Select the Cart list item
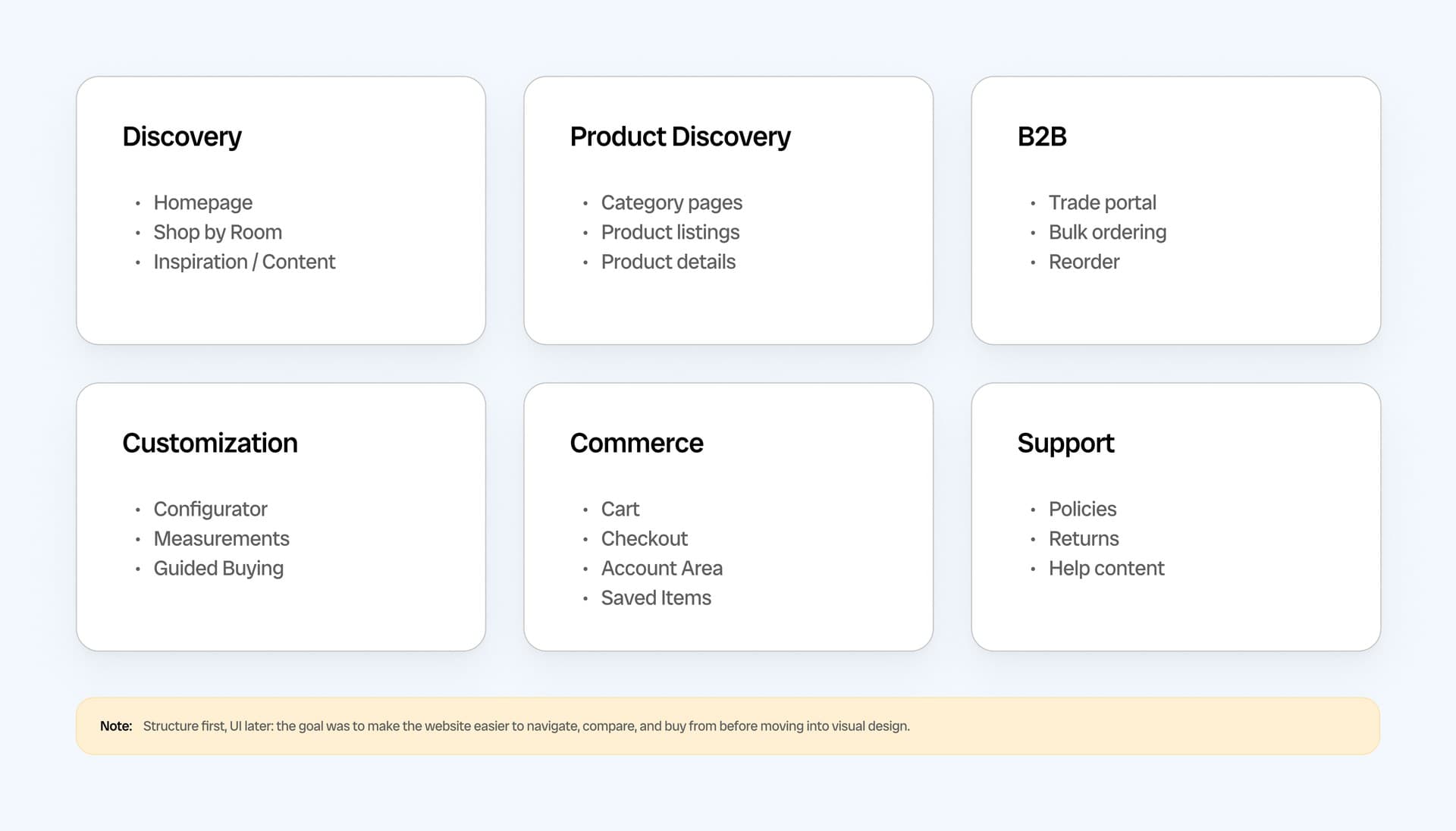Image resolution: width=1456 pixels, height=831 pixels. pyautogui.click(x=620, y=509)
